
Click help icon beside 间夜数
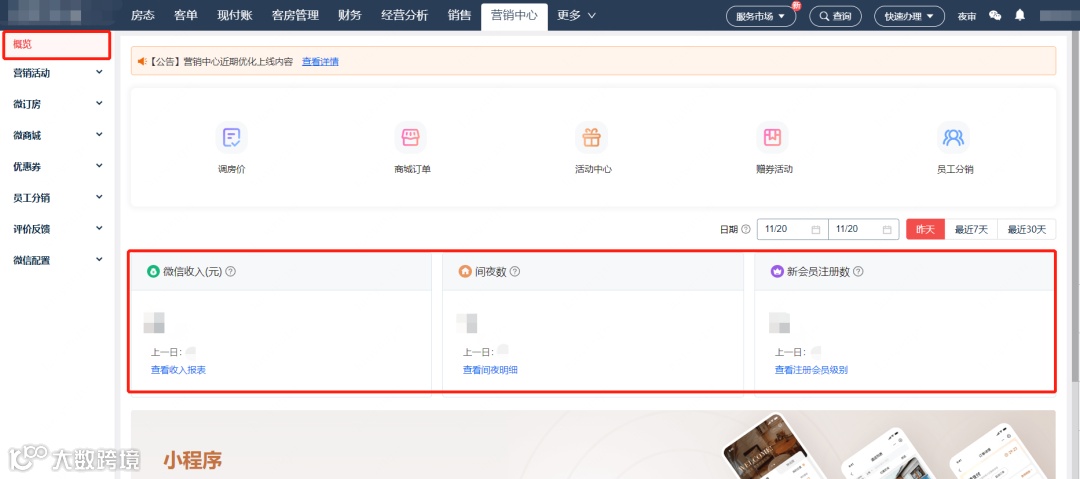515,272
